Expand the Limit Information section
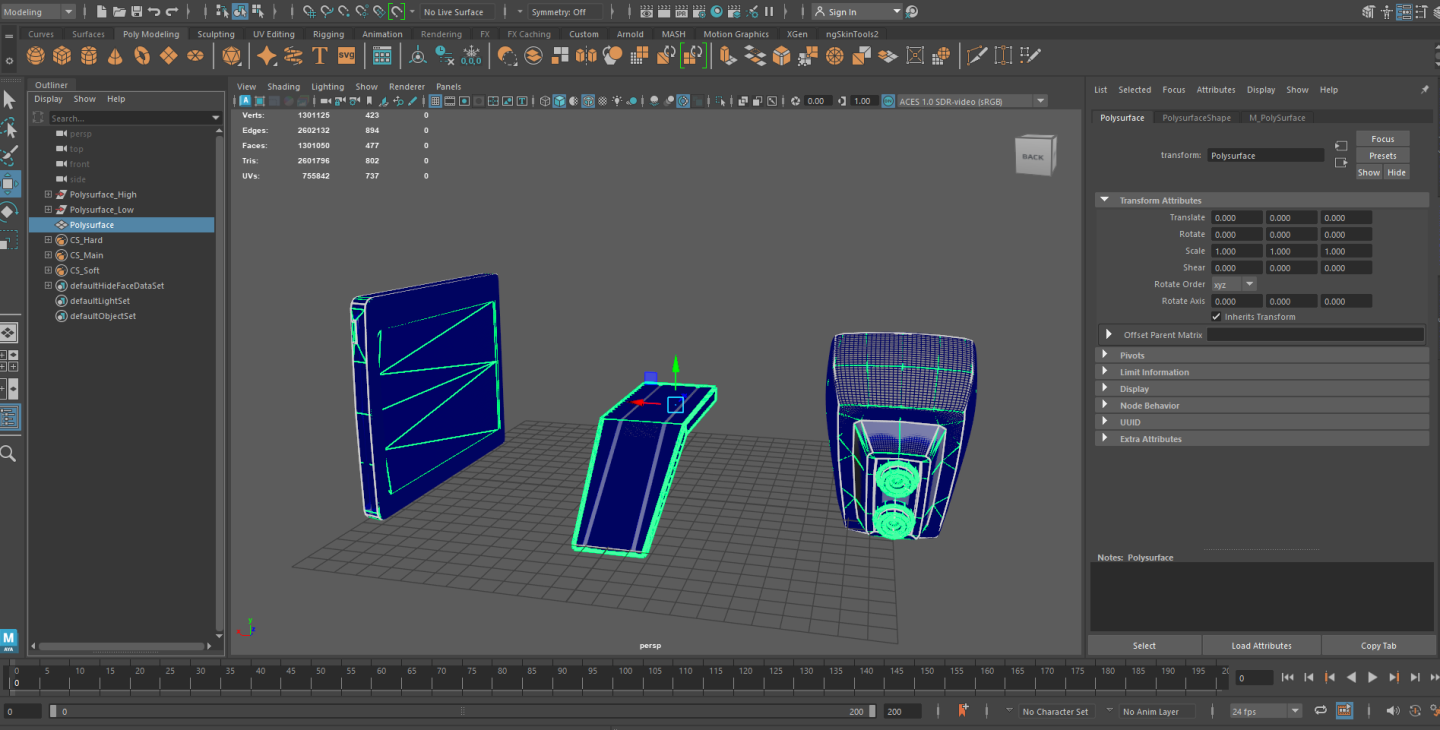The width and height of the screenshot is (1440, 730). 1105,372
